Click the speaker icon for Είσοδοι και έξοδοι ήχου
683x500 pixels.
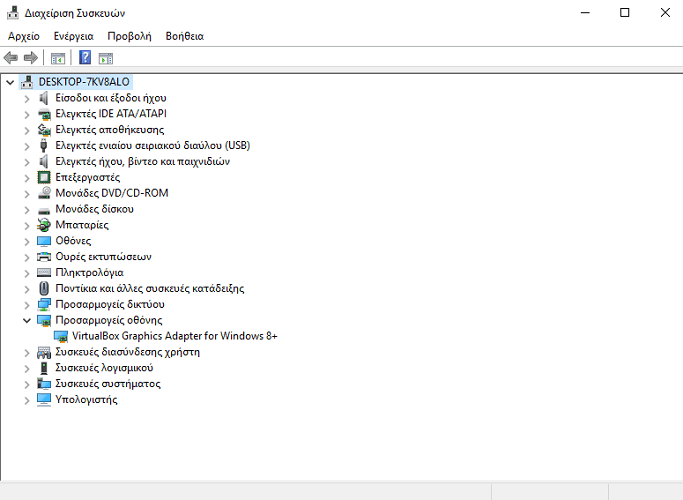pyautogui.click(x=44, y=98)
